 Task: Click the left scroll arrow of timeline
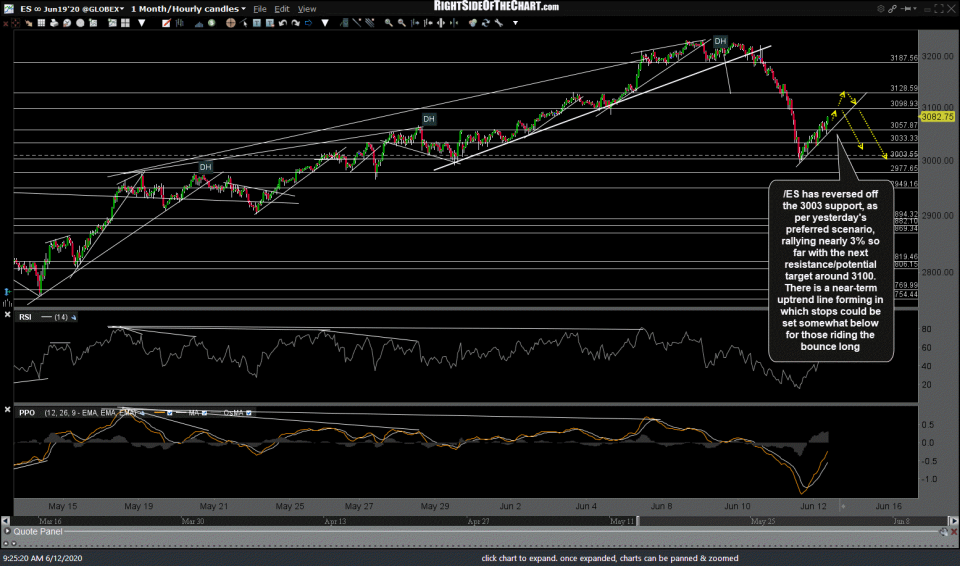6,521
